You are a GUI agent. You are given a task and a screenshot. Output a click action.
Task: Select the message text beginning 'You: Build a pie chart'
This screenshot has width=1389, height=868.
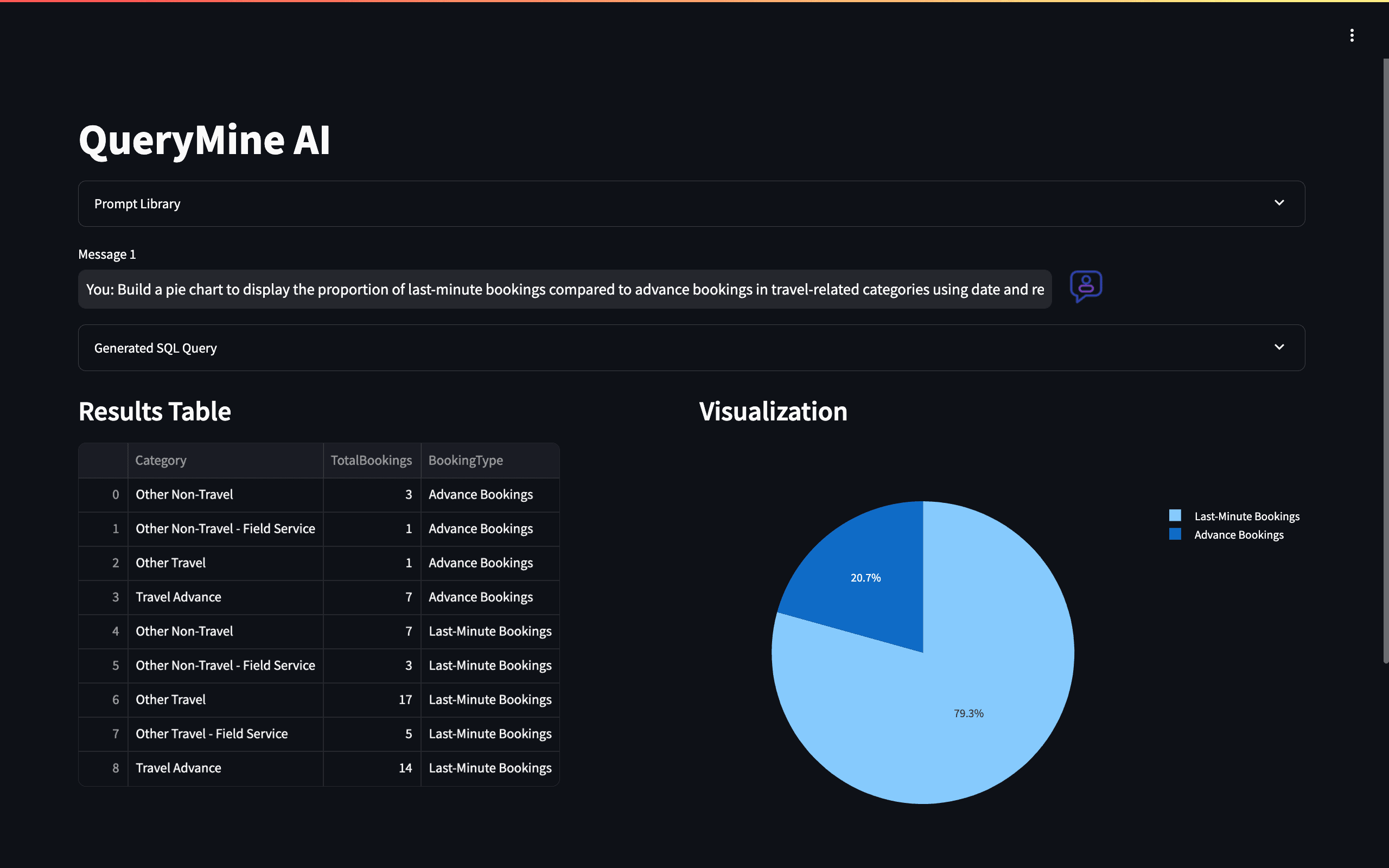(x=564, y=289)
